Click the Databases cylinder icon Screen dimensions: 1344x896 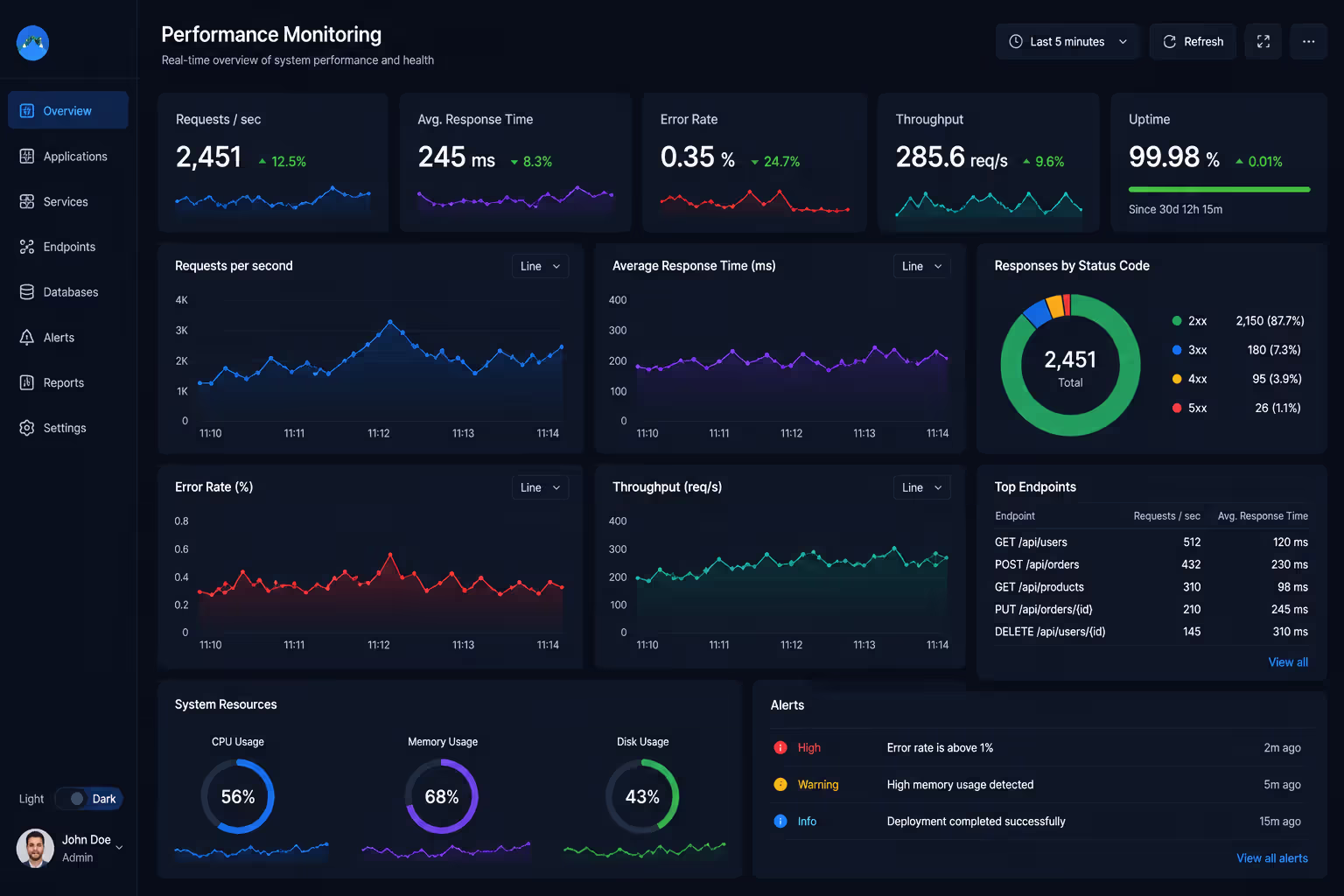[x=27, y=292]
